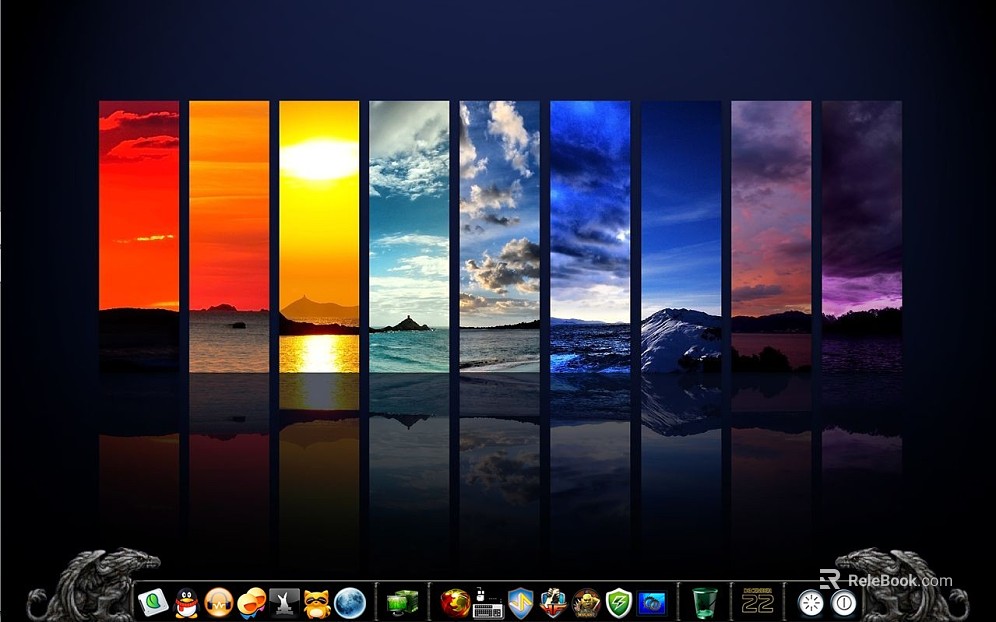The width and height of the screenshot is (996, 622).
Task: Open the blue shield with yellow arrow
Action: [521, 602]
